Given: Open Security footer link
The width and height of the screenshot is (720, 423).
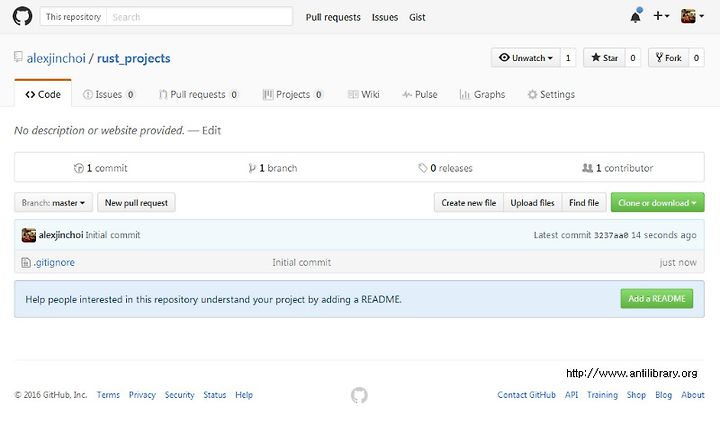Looking at the screenshot, I should [x=180, y=395].
